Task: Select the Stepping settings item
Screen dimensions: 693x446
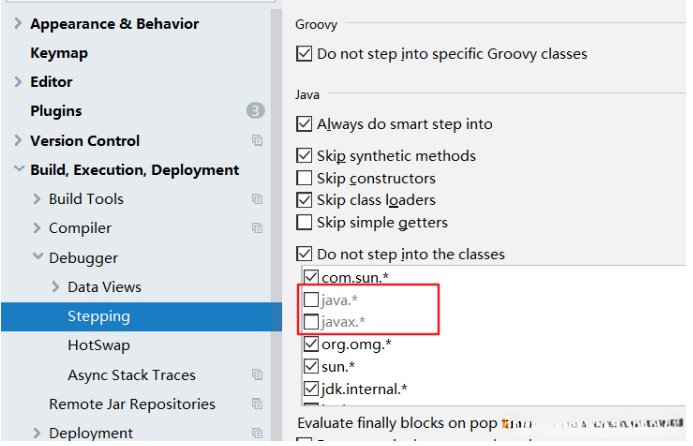Action: [x=99, y=316]
